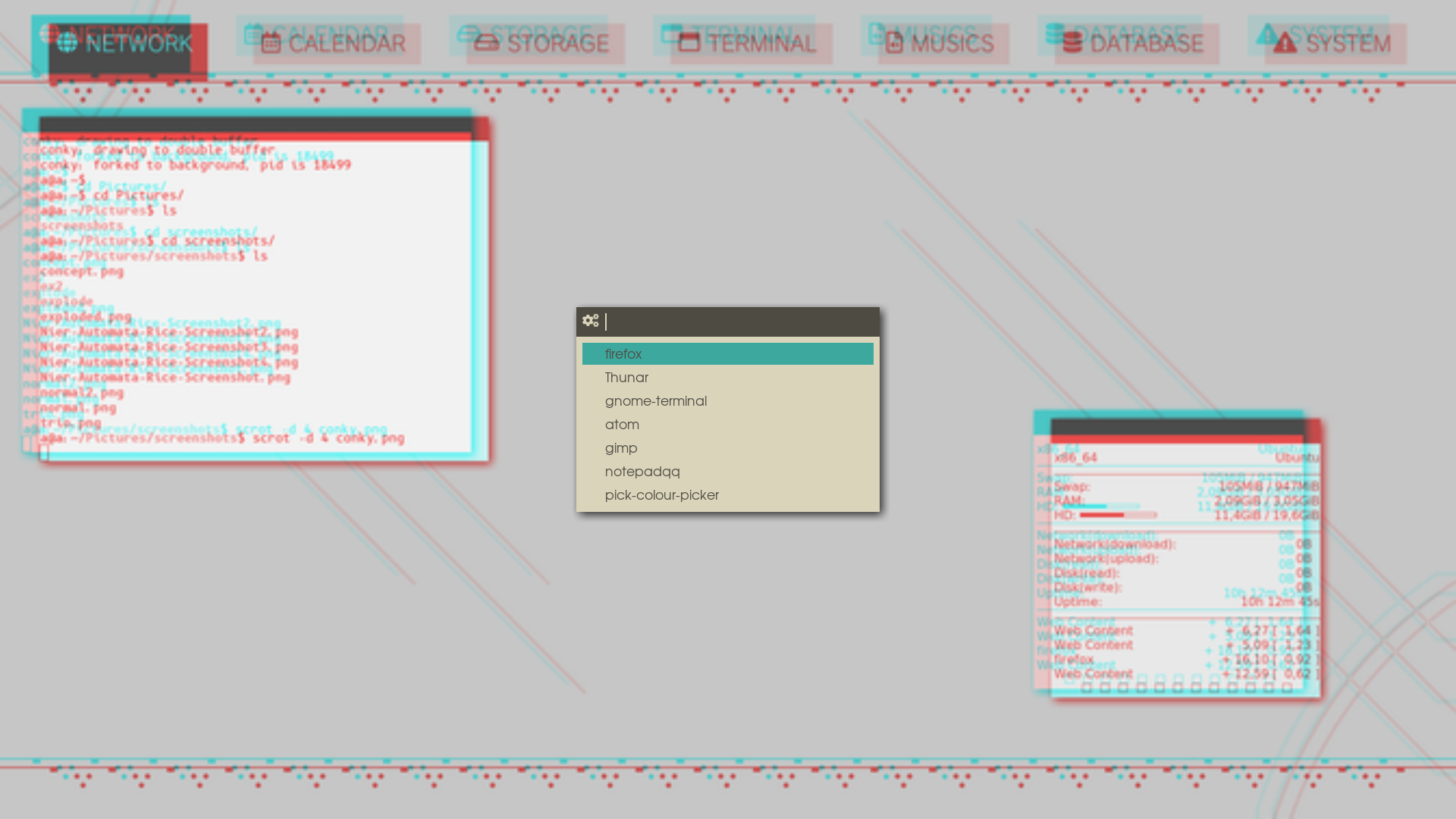
Task: Click the calendar icon in top bar
Action: point(271,43)
